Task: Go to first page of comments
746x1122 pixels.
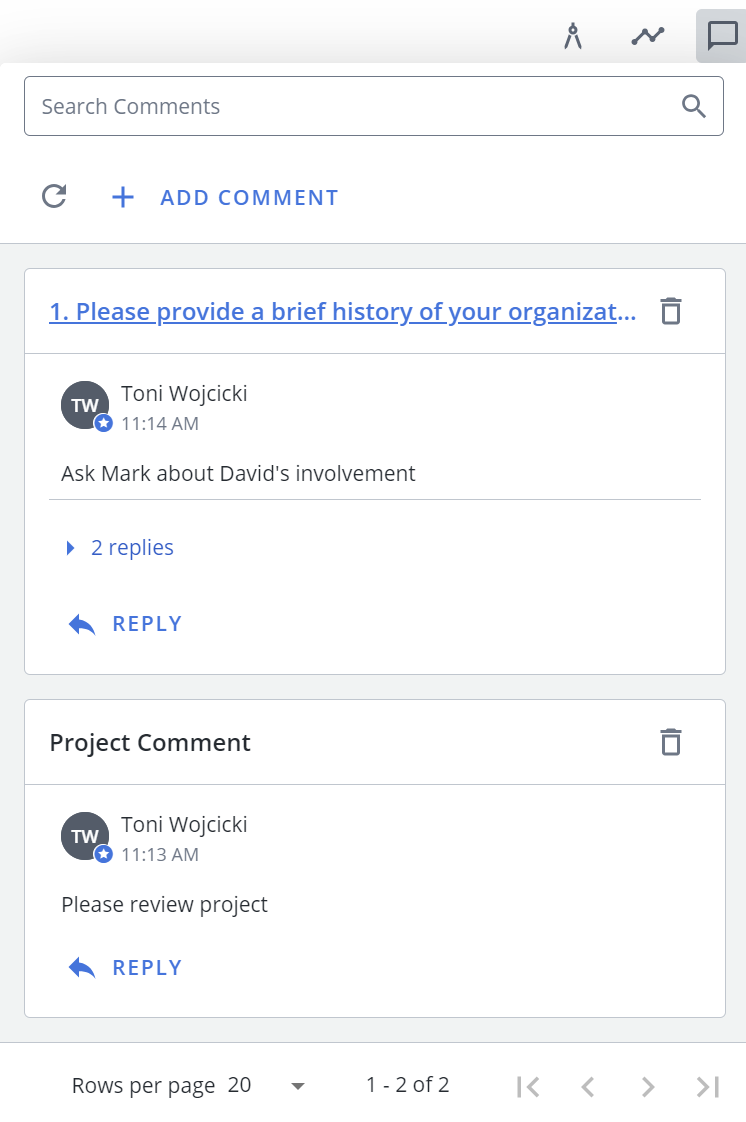Action: [x=528, y=1086]
